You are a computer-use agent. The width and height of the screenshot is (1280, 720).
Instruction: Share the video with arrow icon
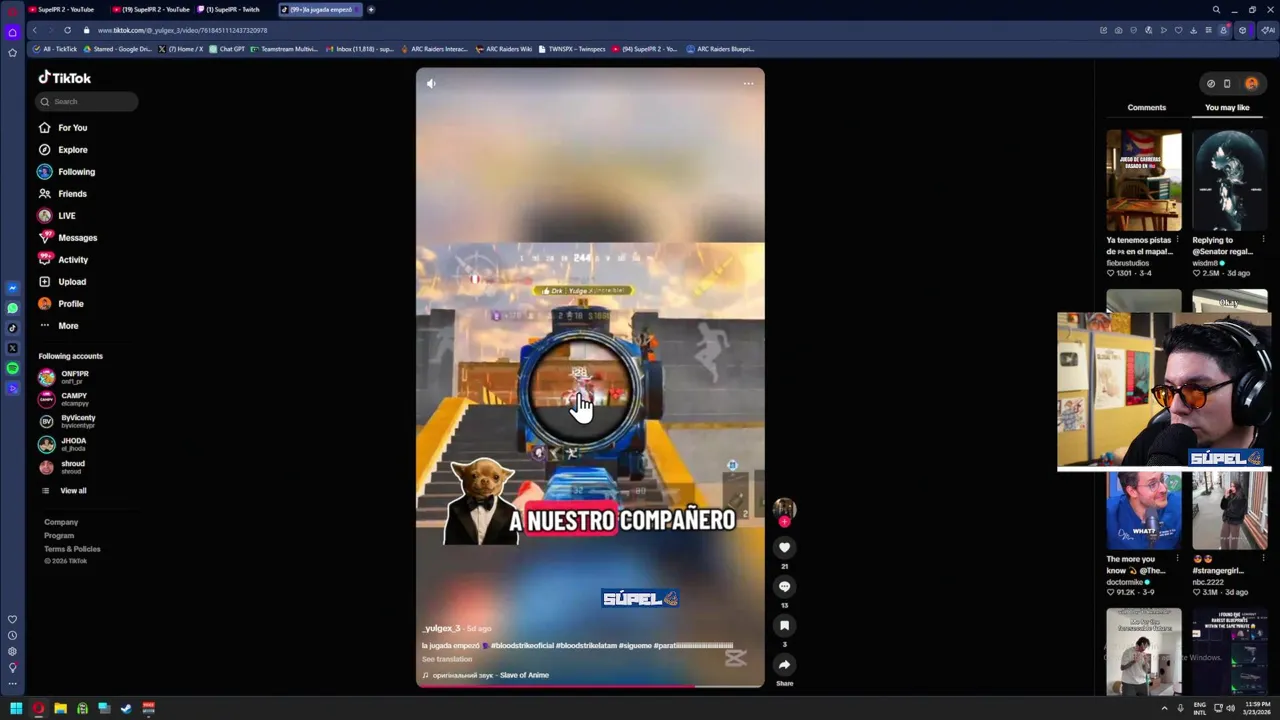[784, 664]
